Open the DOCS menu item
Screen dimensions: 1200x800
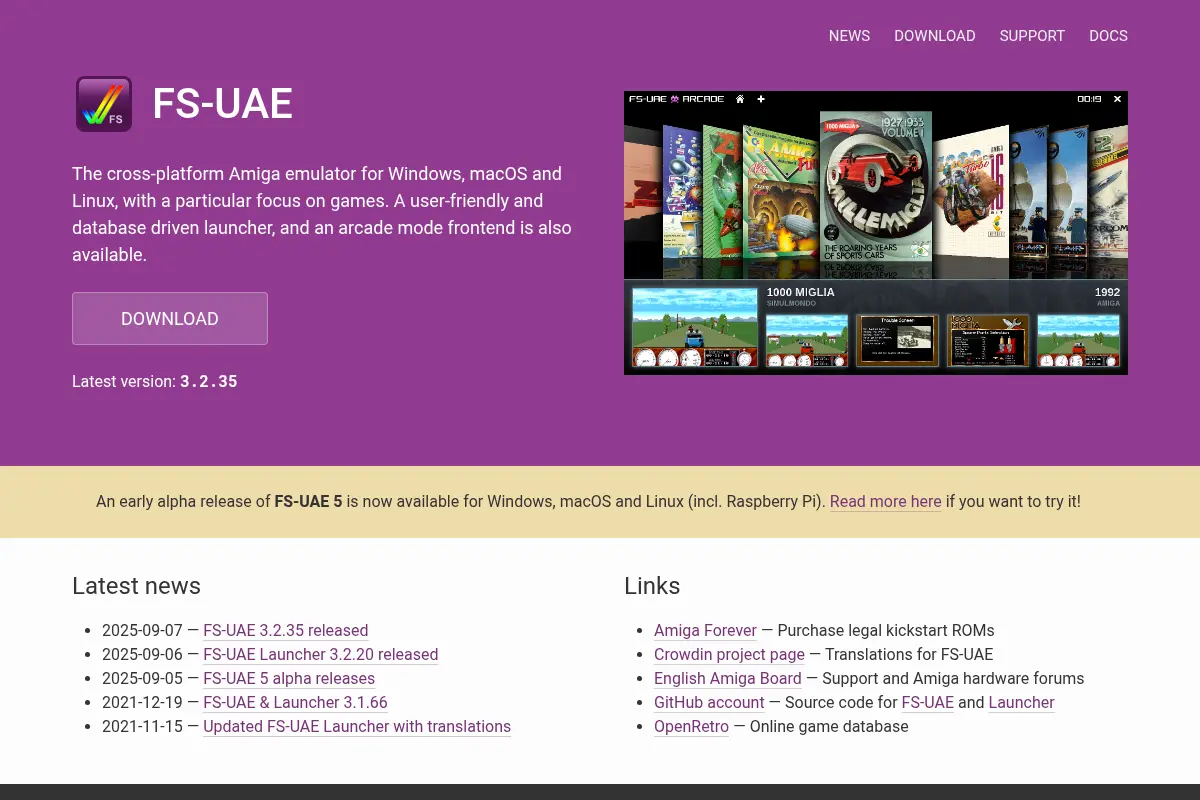(x=1108, y=36)
